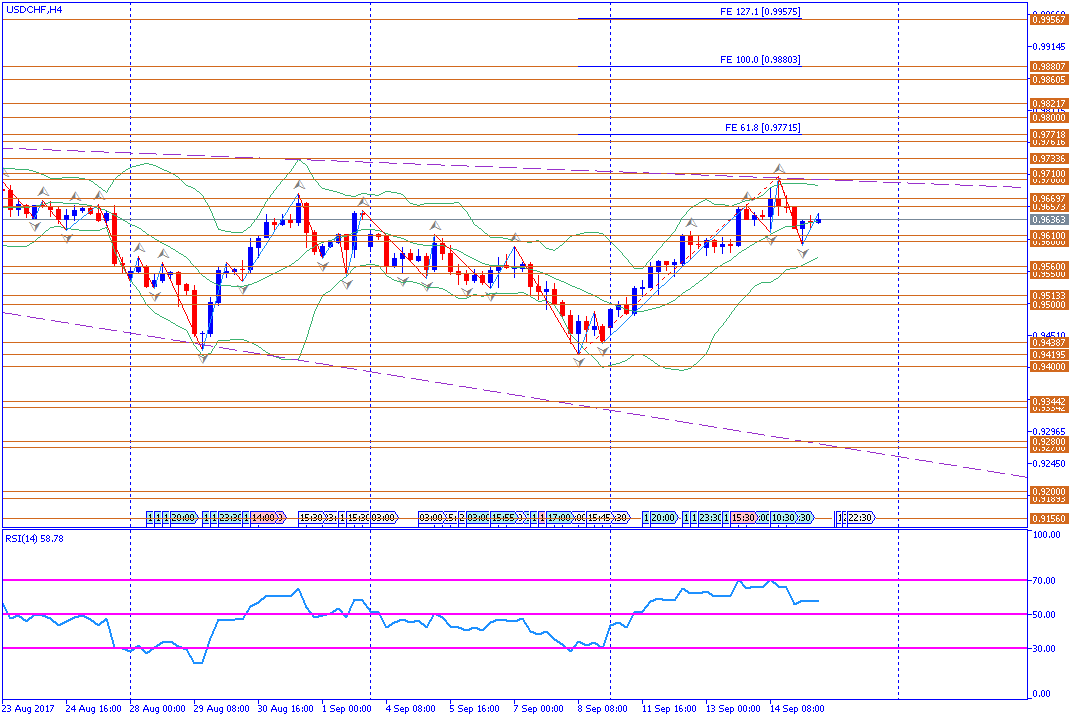Click the 0.97336 price level tag
Image resolution: width=1080 pixels, height=720 pixels.
[x=1049, y=158]
